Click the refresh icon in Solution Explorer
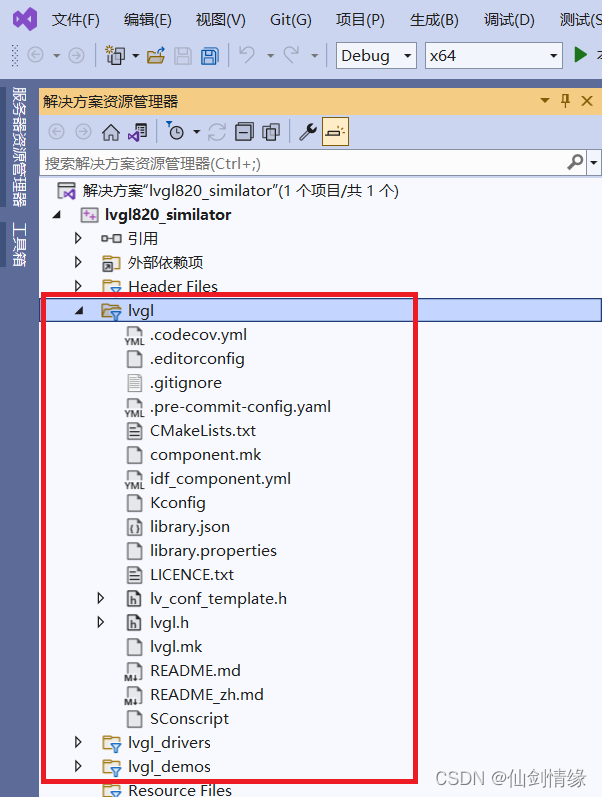602x797 pixels. tap(217, 132)
